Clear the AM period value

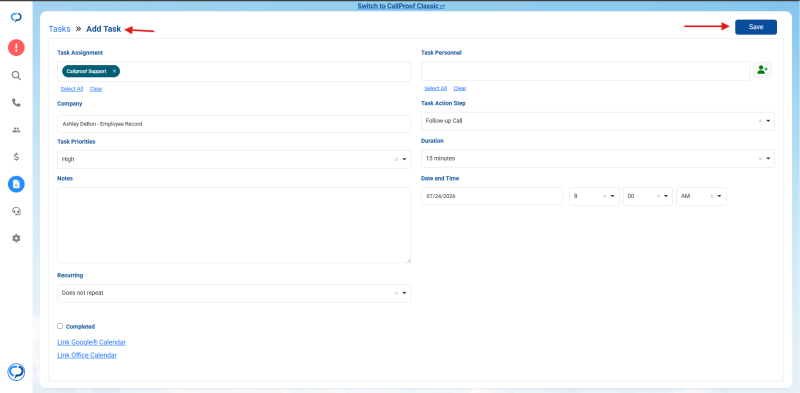pos(712,196)
